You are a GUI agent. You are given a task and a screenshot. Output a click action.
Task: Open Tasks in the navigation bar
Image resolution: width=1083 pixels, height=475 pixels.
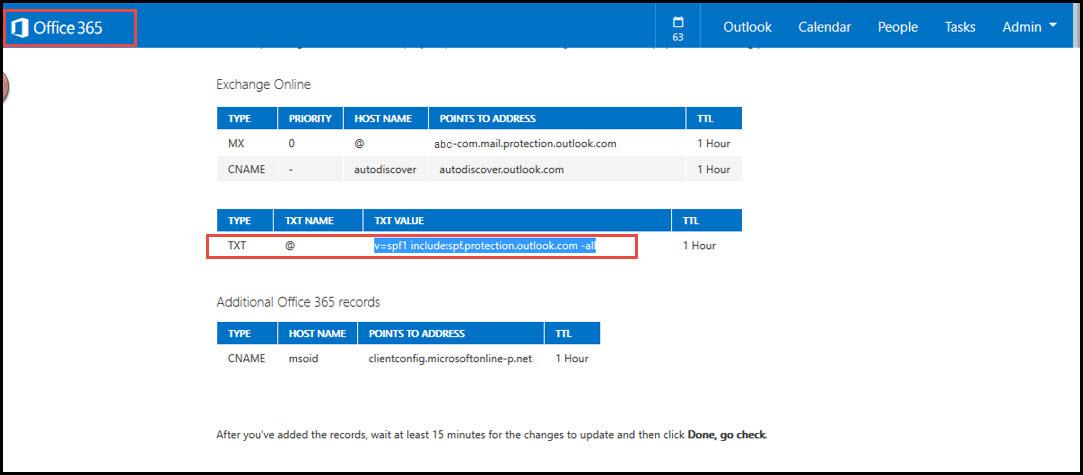tap(960, 27)
